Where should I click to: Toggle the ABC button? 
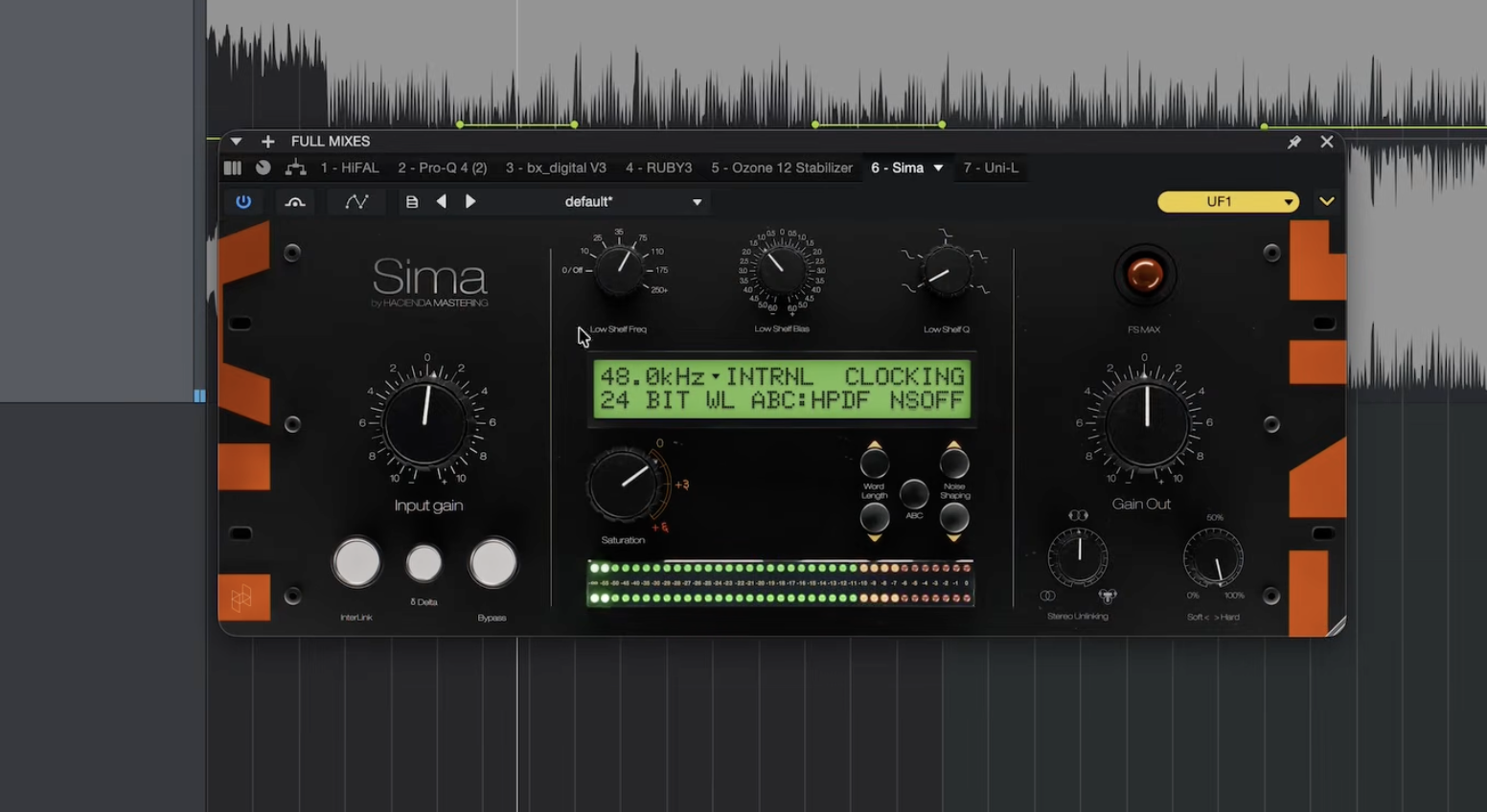click(x=914, y=494)
